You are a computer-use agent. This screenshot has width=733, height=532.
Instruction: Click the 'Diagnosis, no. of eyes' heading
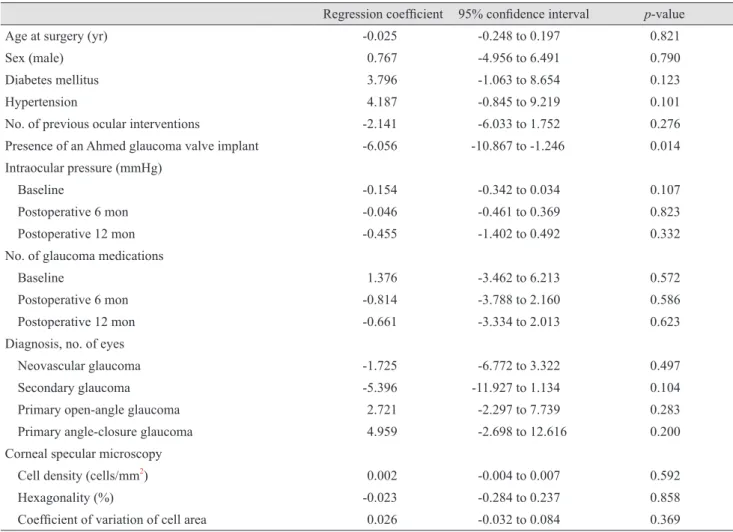(x=65, y=344)
